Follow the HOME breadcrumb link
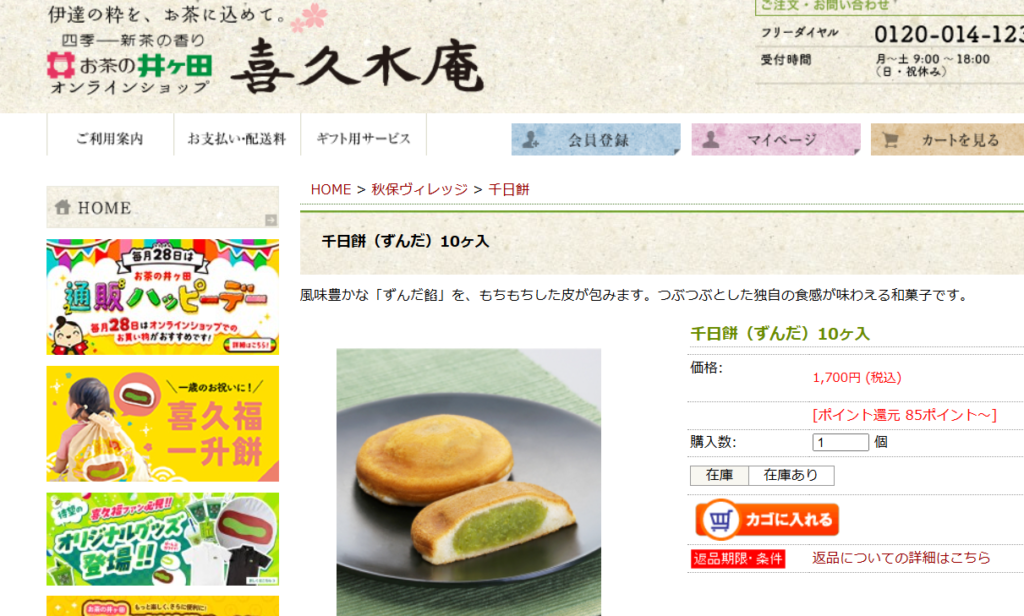This screenshot has height=616, width=1024. point(330,189)
